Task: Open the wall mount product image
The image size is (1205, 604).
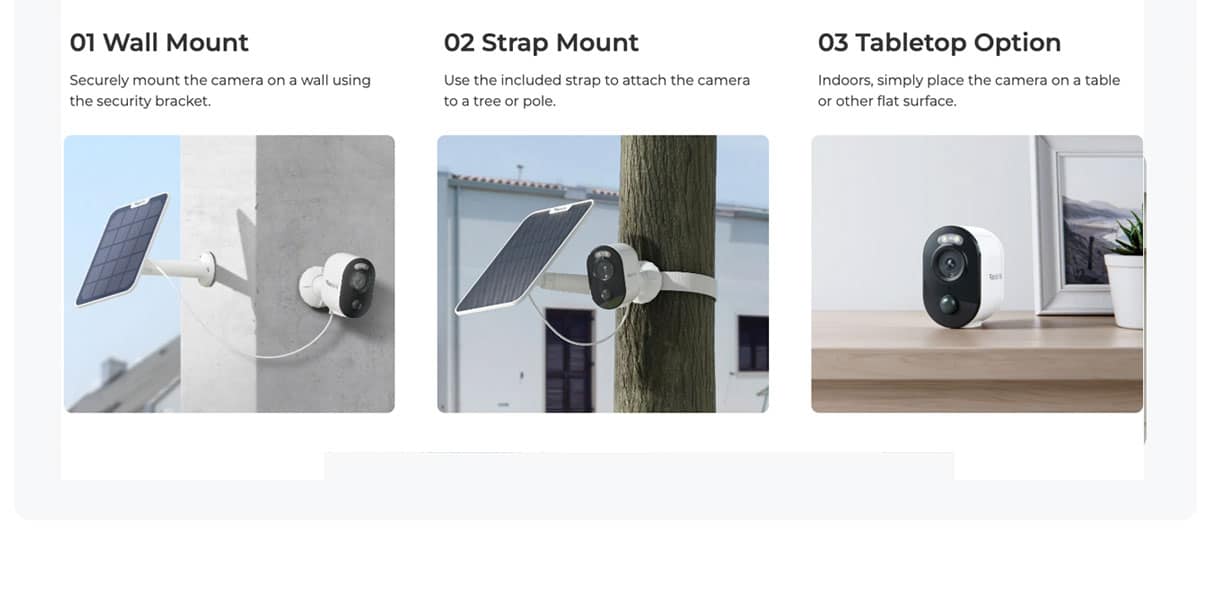Action: click(229, 274)
